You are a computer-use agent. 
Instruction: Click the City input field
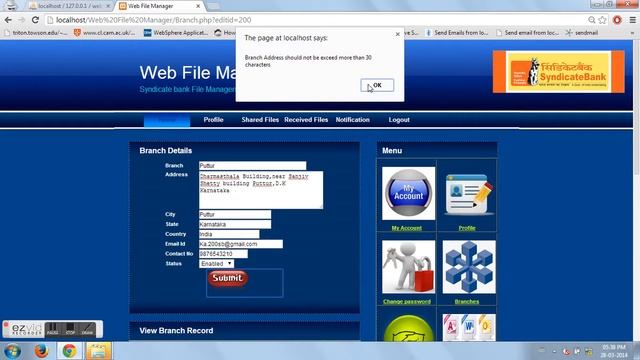235,214
